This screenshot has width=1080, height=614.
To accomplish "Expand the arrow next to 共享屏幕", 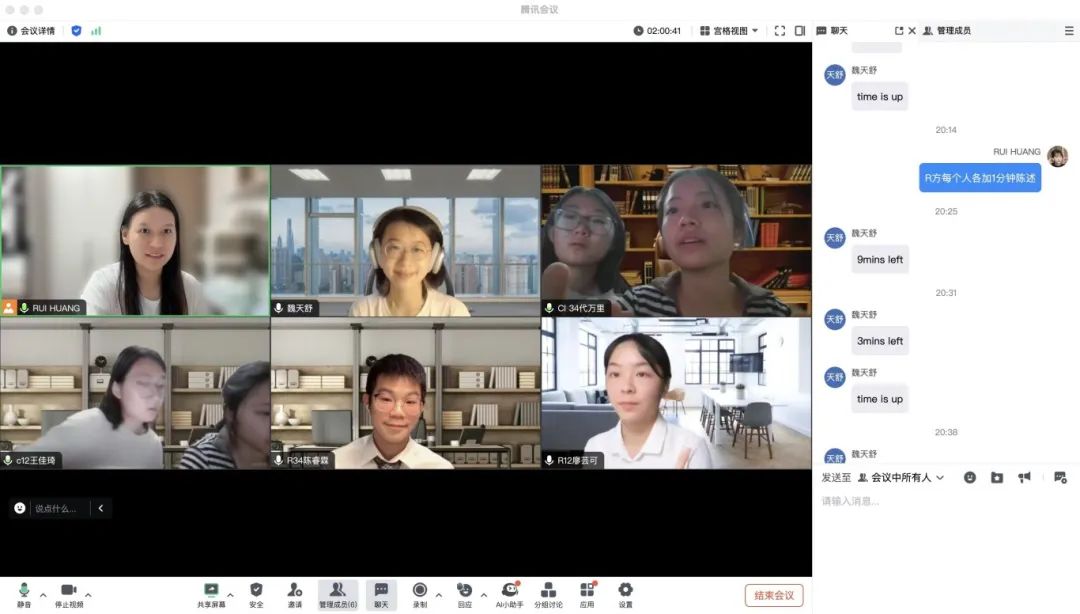I will pos(231,595).
